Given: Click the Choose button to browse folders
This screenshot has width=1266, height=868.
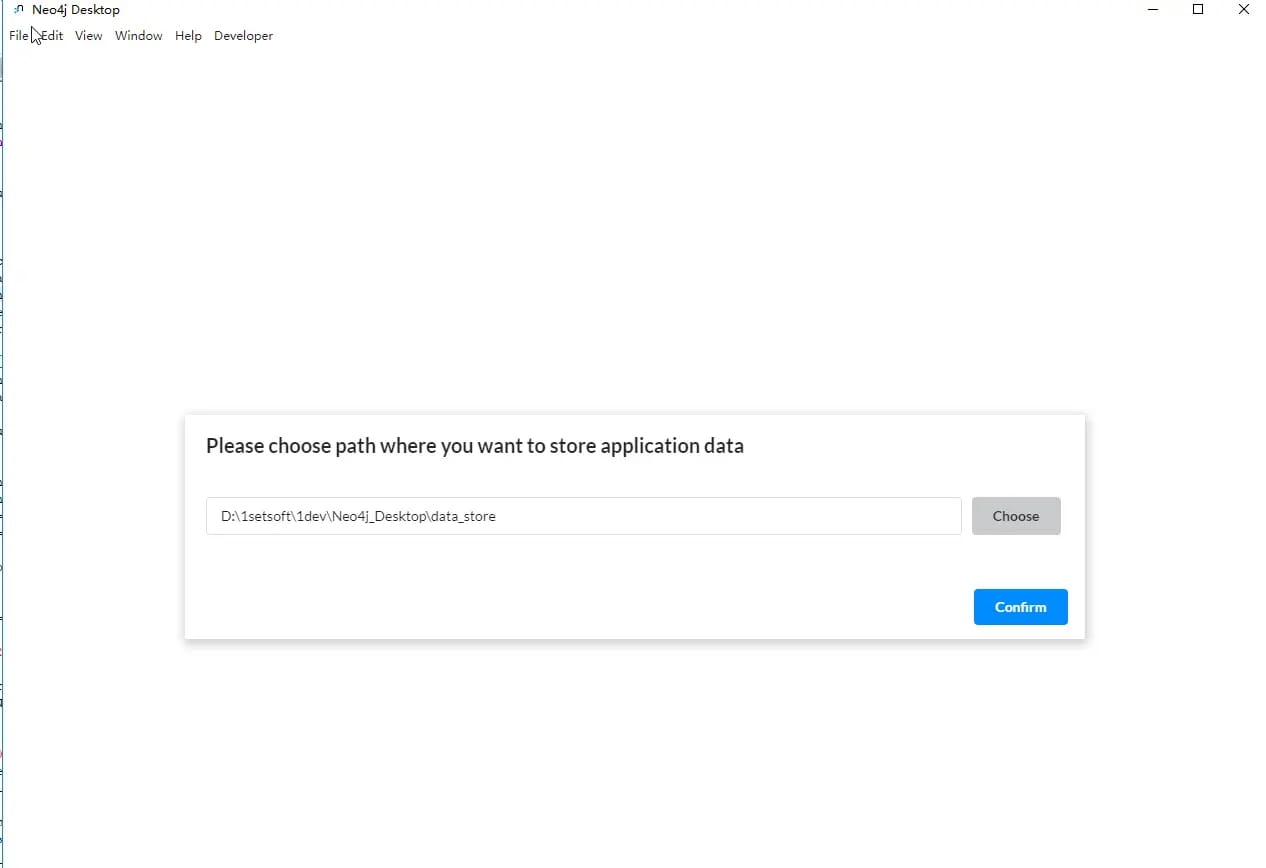Looking at the screenshot, I should (x=1016, y=516).
